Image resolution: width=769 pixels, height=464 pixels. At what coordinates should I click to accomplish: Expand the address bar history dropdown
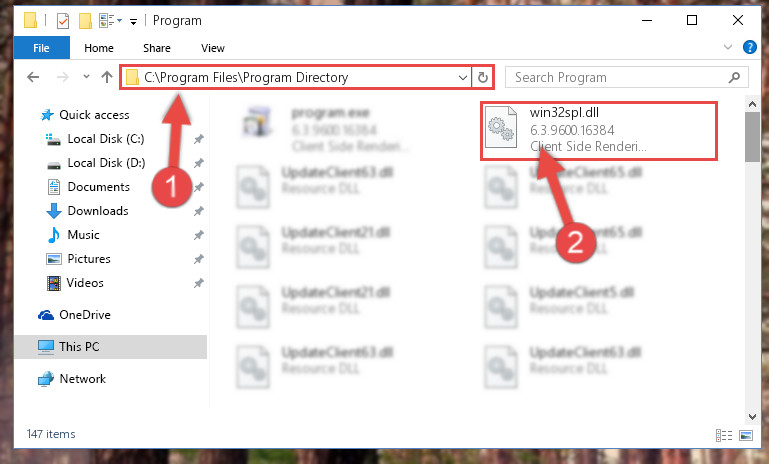tap(462, 77)
